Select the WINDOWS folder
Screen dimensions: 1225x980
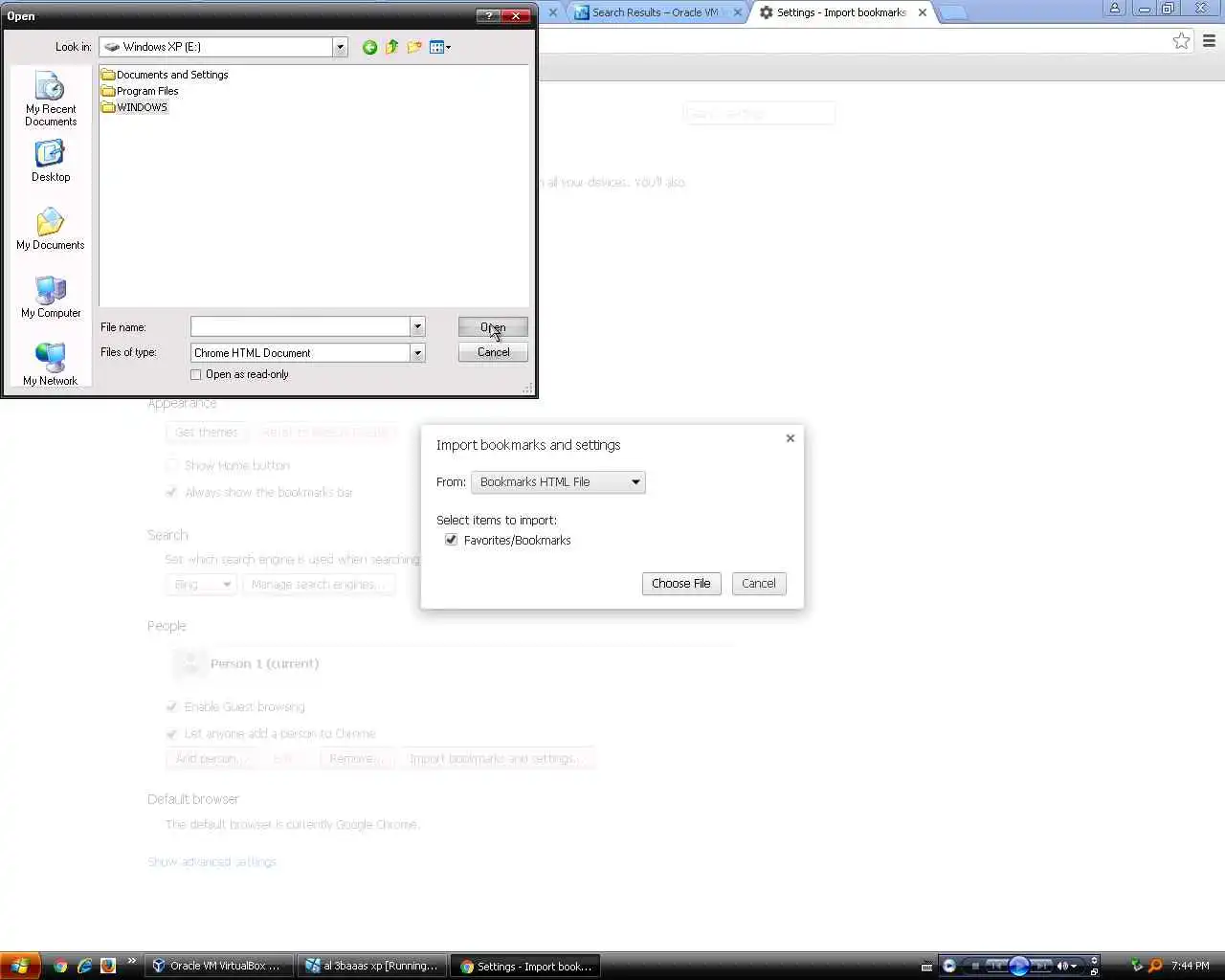pos(135,107)
